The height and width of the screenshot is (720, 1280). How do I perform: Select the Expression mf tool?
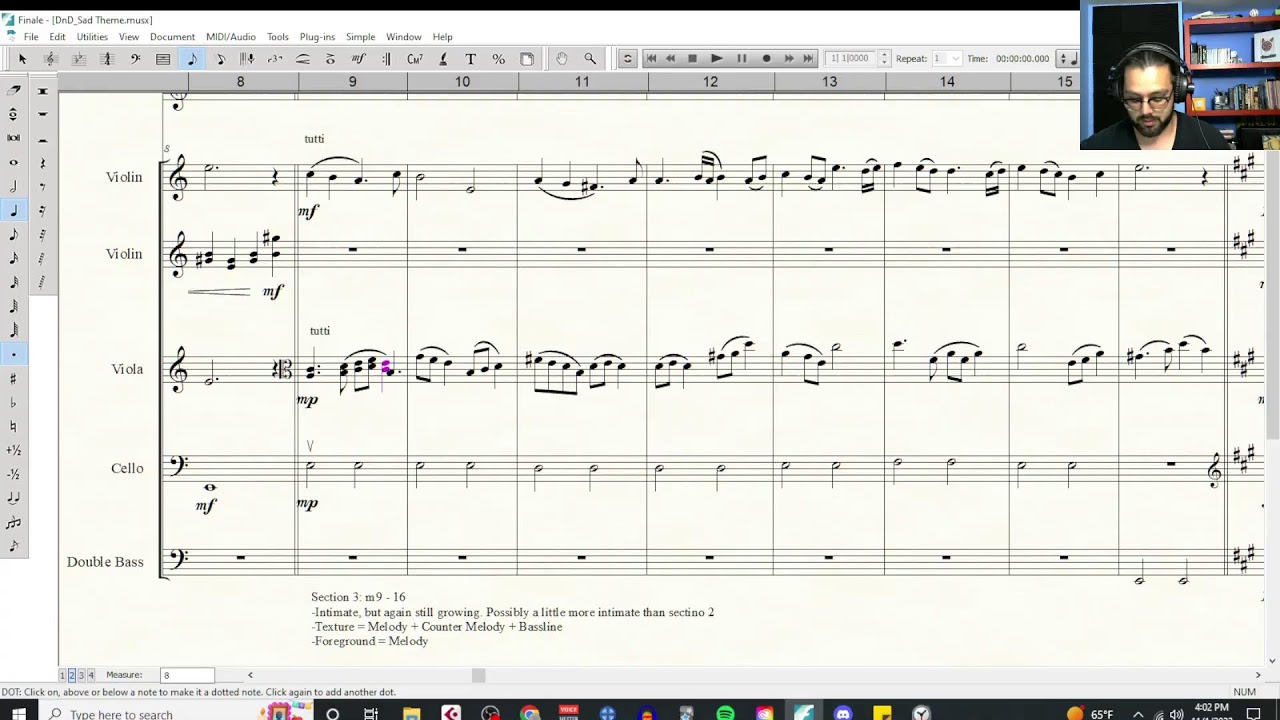click(x=358, y=59)
